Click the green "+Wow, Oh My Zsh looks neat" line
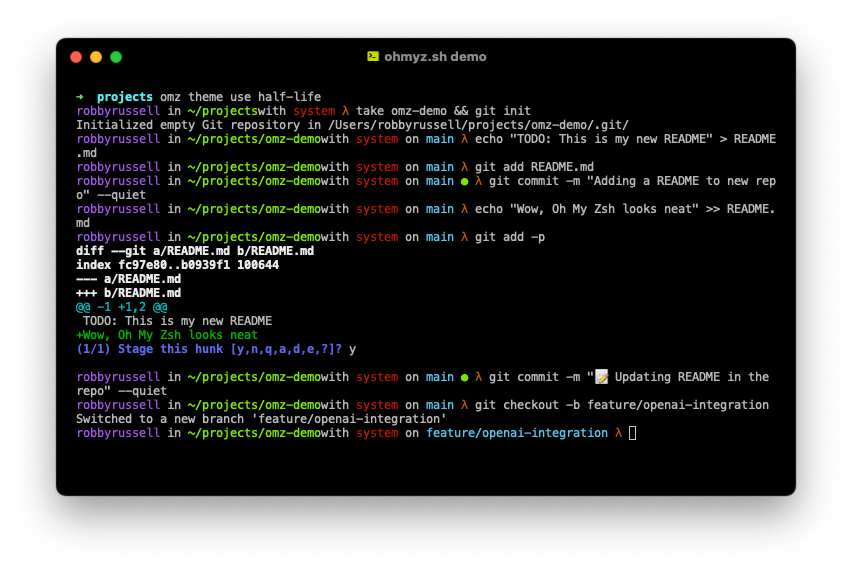 [x=167, y=335]
